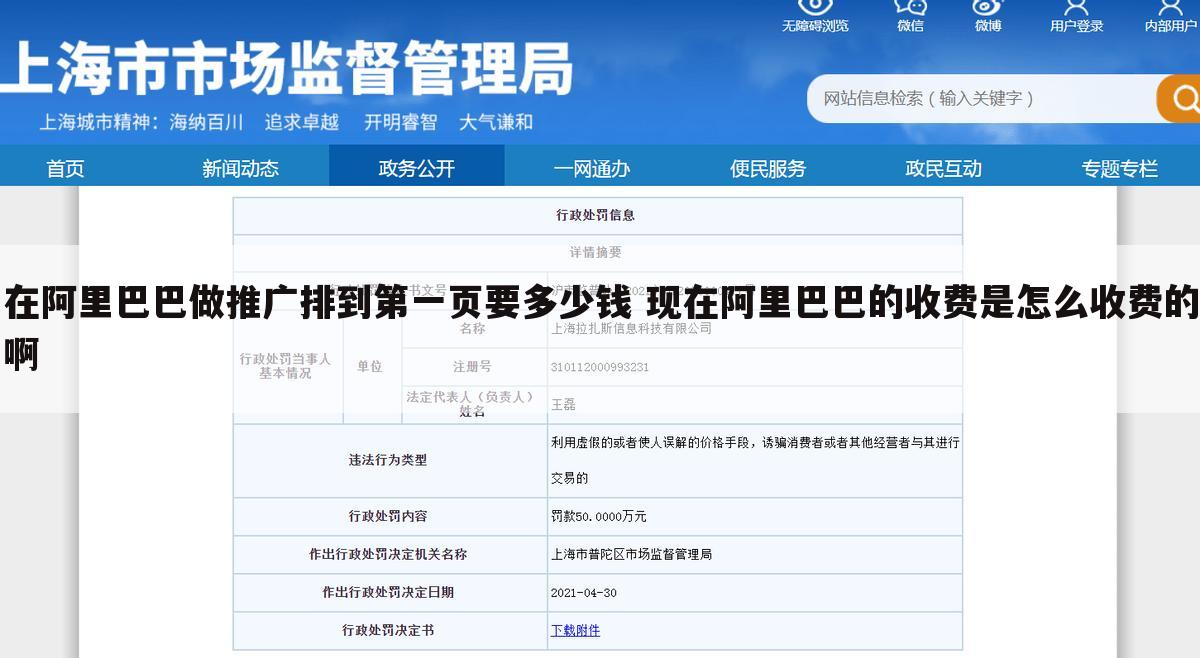Click the 违法行为类型 row label

coord(388,460)
